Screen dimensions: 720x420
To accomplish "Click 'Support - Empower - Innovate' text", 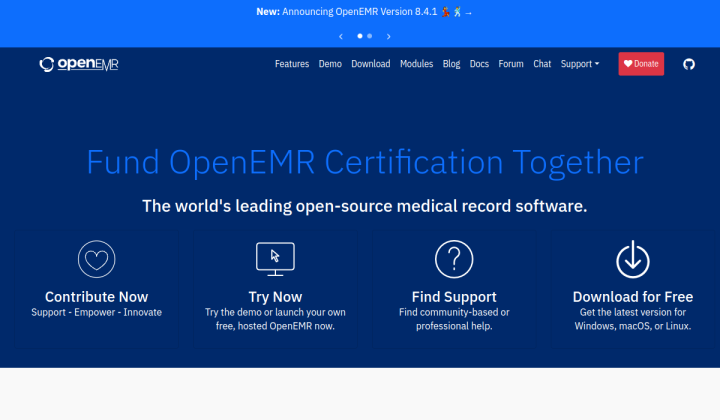I will [x=96, y=313].
